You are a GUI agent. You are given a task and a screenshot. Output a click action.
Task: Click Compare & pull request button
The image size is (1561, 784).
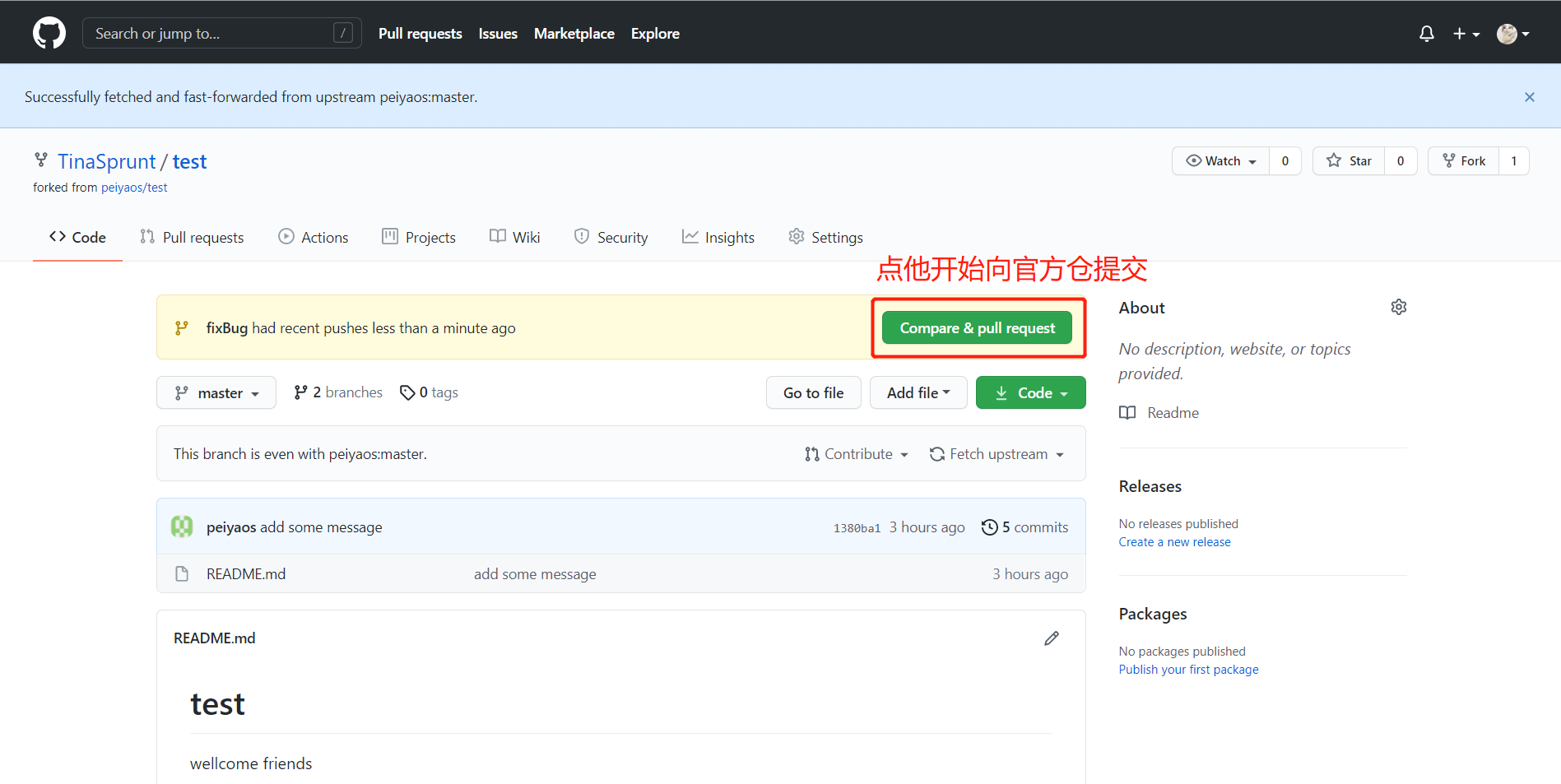(x=977, y=327)
